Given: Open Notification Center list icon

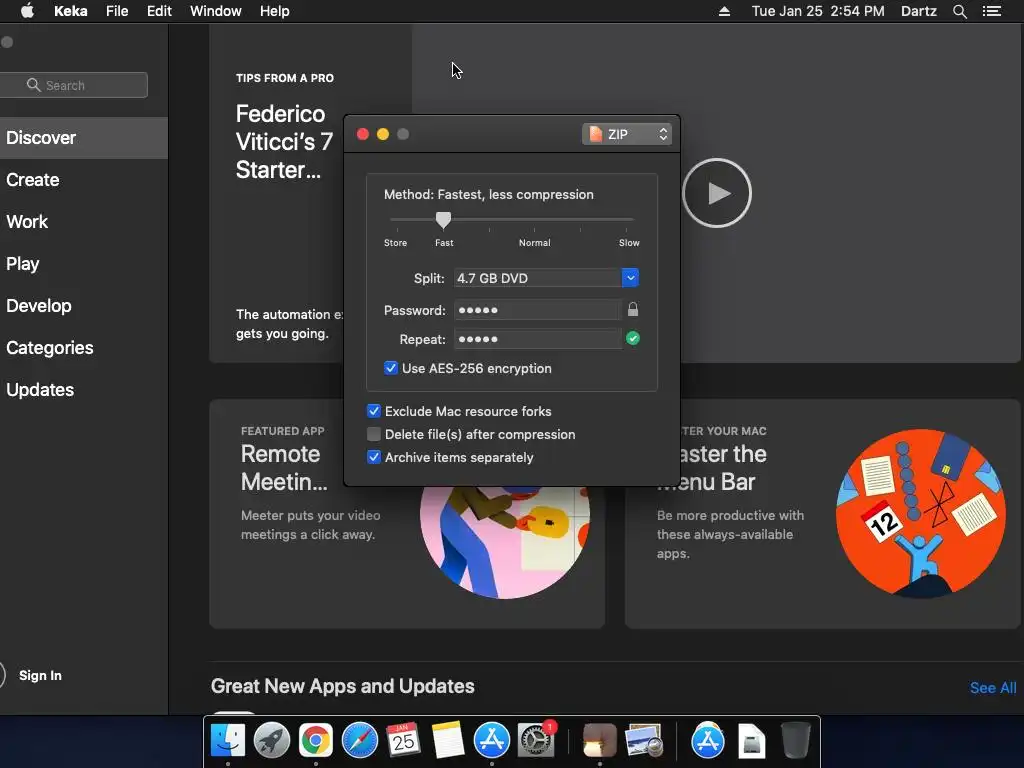Looking at the screenshot, I should (992, 11).
